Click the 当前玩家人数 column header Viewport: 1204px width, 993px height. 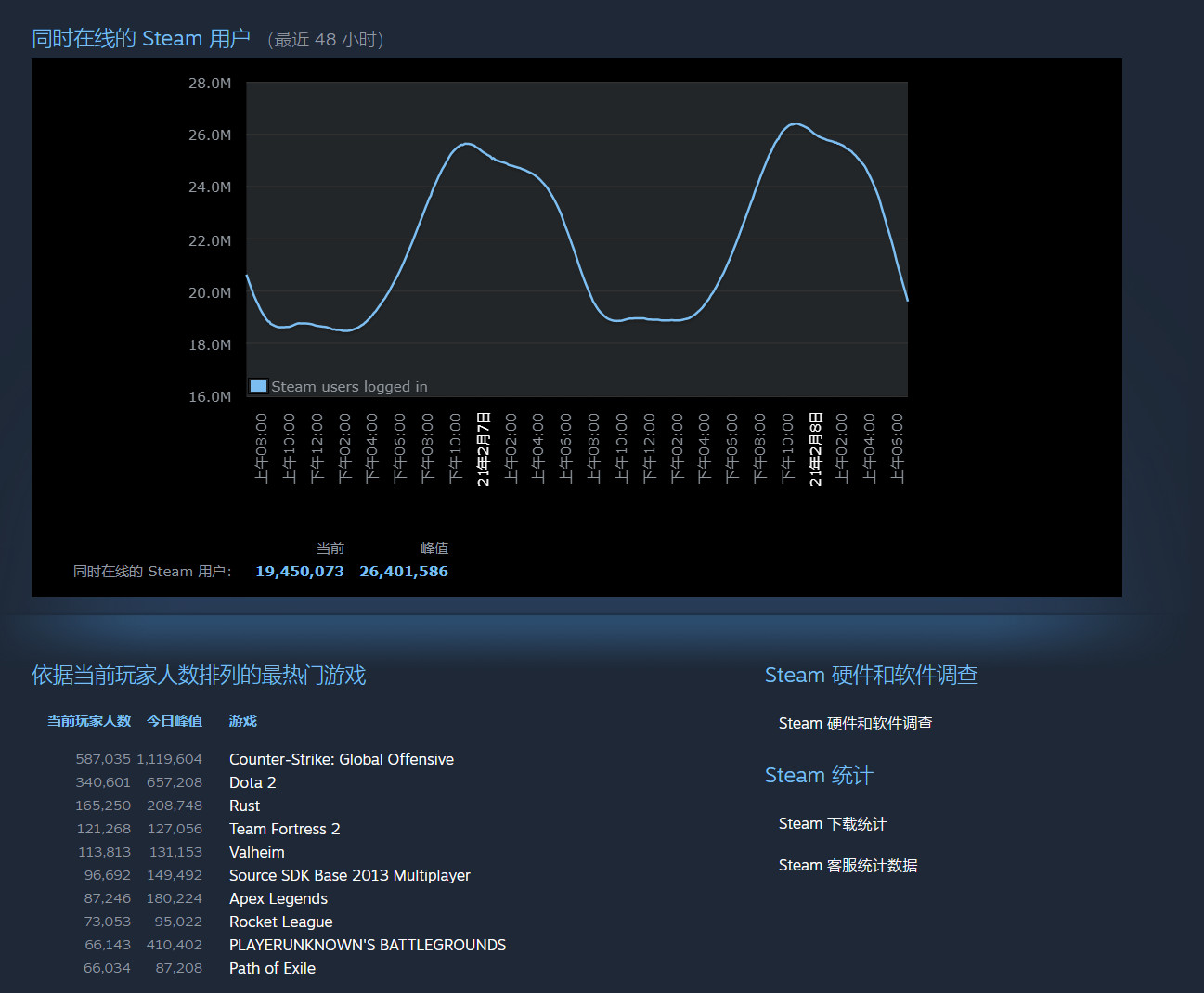coord(89,720)
